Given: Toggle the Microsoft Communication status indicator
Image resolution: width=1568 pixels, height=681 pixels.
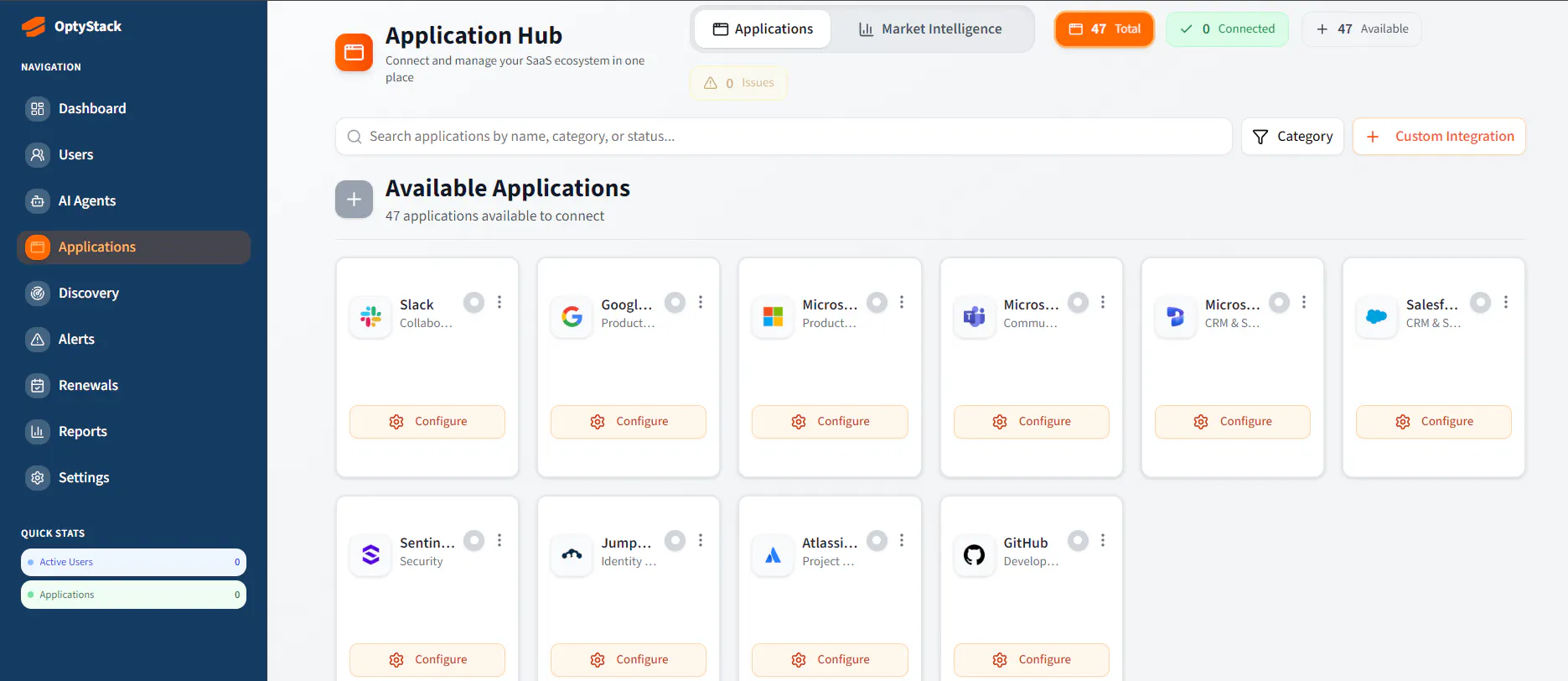Looking at the screenshot, I should (x=1079, y=302).
